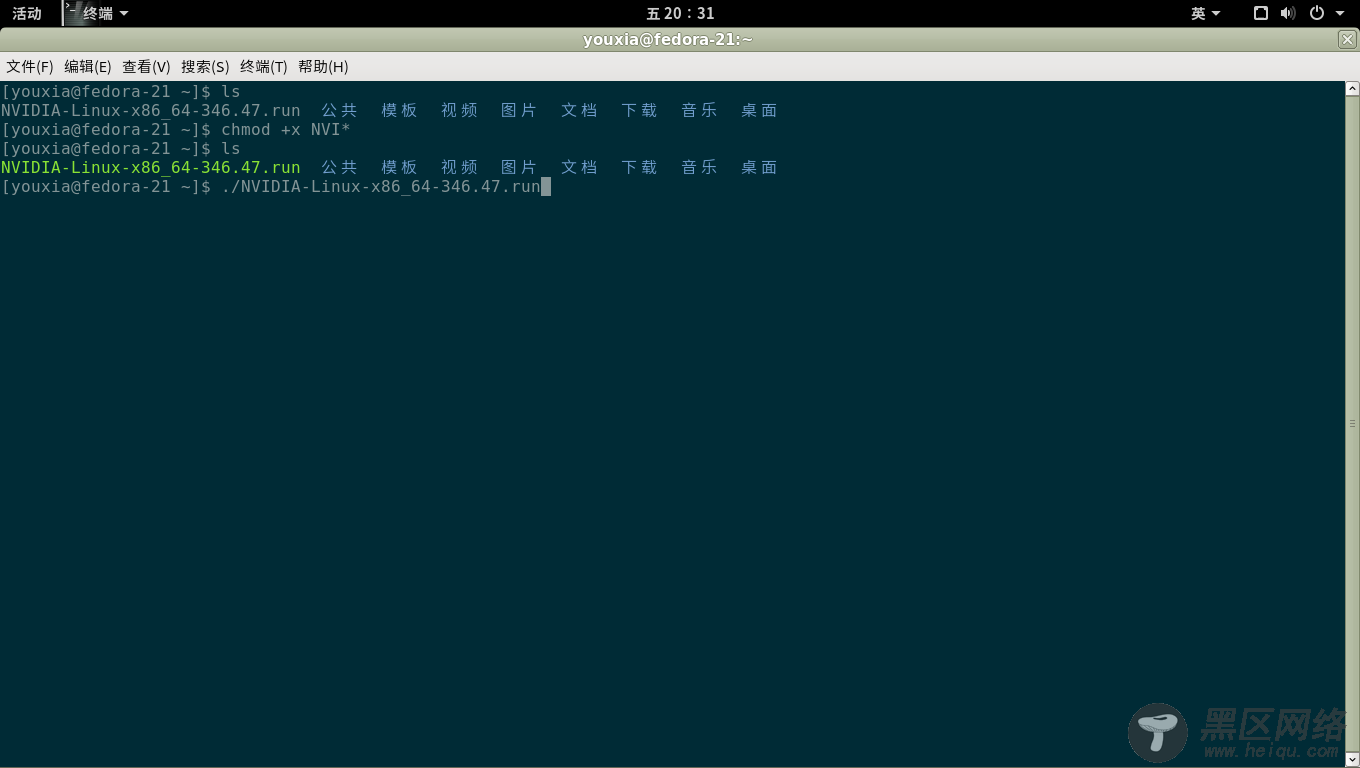The width and height of the screenshot is (1360, 768).
Task: Open the clock showing 五 20:31
Action: click(x=680, y=13)
